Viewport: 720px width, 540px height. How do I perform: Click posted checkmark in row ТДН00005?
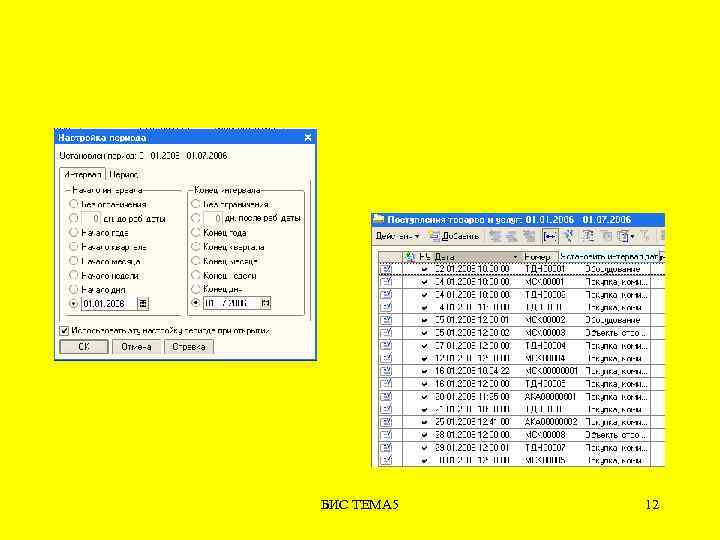pos(424,384)
